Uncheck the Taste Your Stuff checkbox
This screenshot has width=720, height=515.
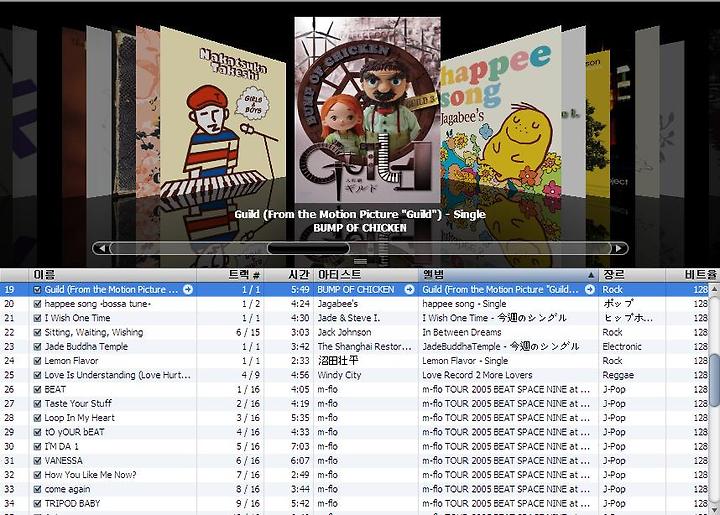tap(38, 403)
